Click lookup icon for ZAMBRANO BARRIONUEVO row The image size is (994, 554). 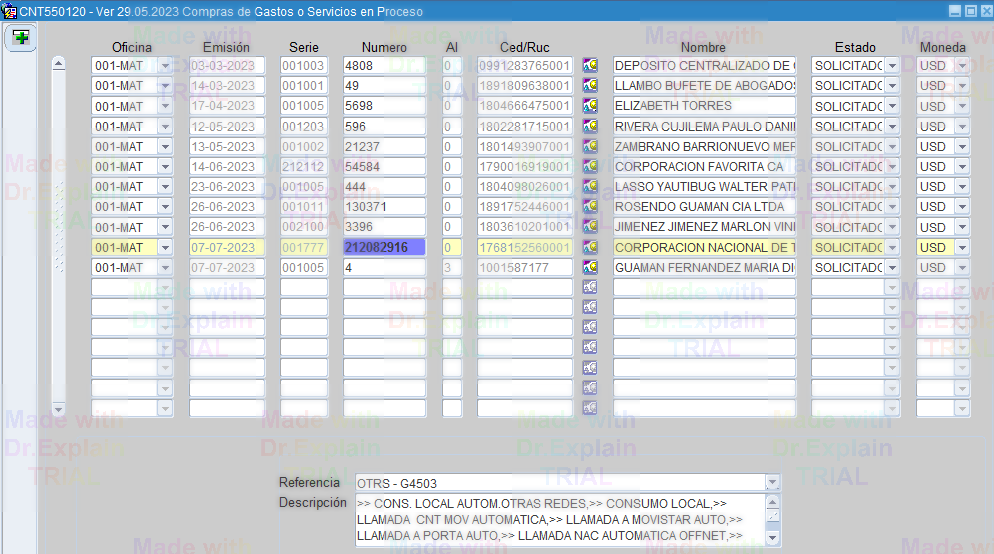[x=590, y=146]
